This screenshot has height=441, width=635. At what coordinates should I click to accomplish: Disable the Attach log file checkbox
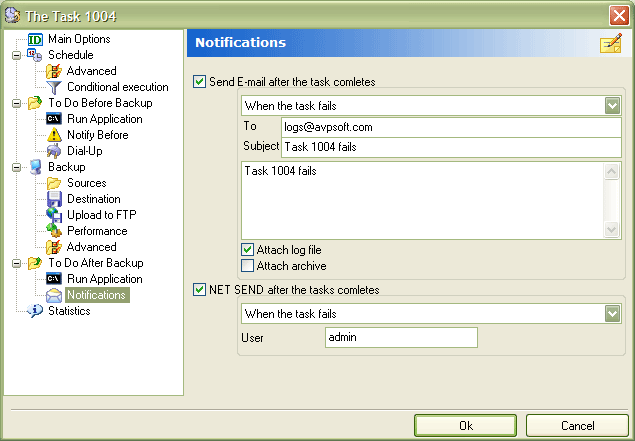click(247, 249)
